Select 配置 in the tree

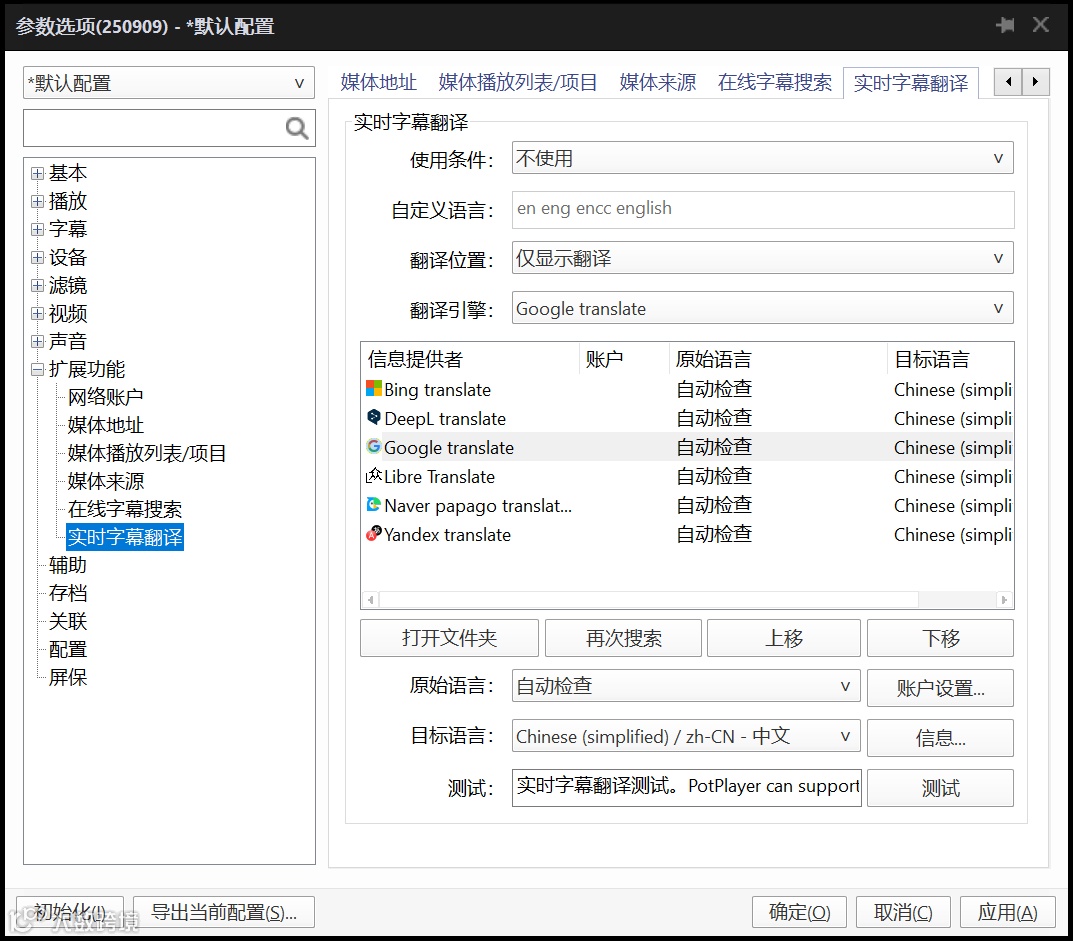point(68,649)
